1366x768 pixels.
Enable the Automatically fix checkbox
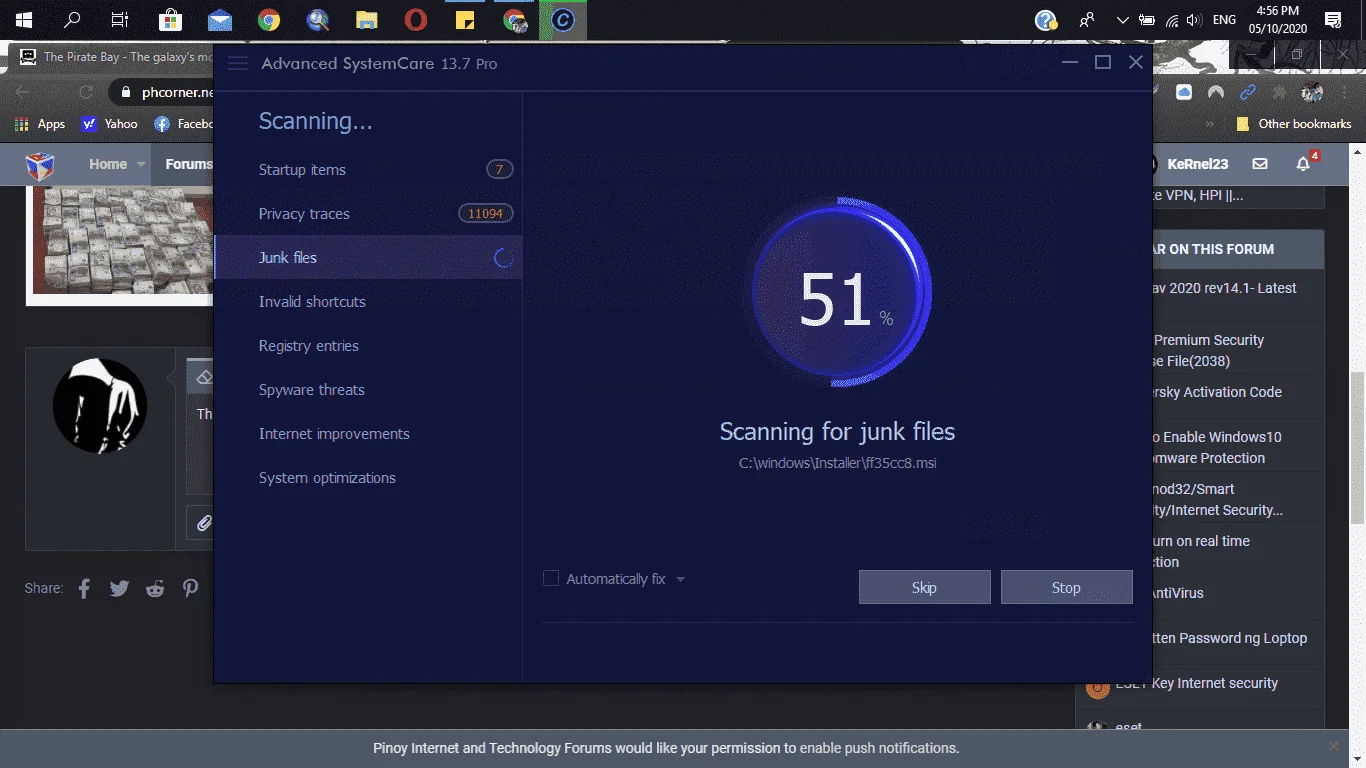[550, 578]
